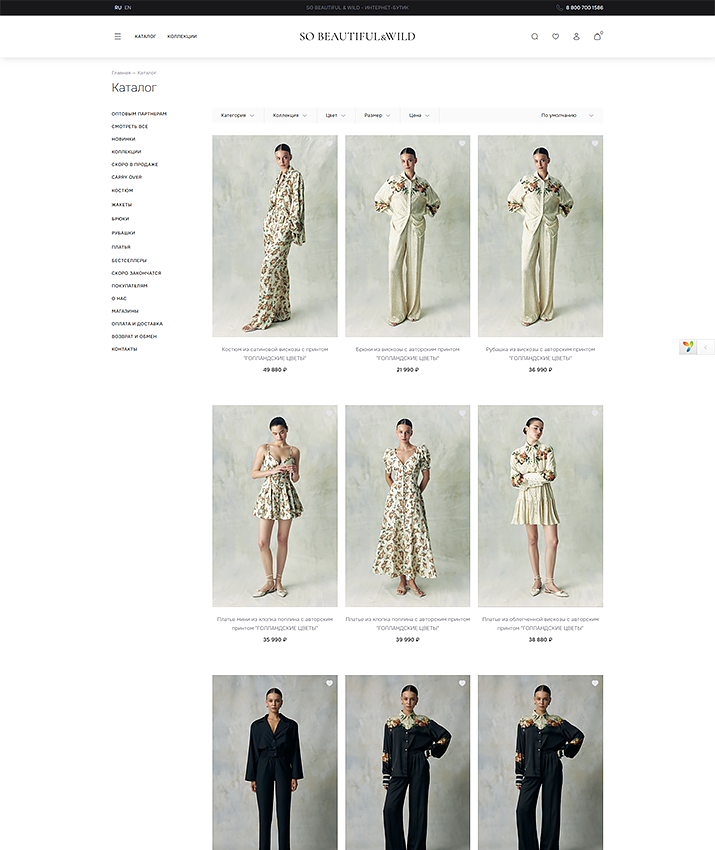Open the wishlist heart in header

point(555,36)
